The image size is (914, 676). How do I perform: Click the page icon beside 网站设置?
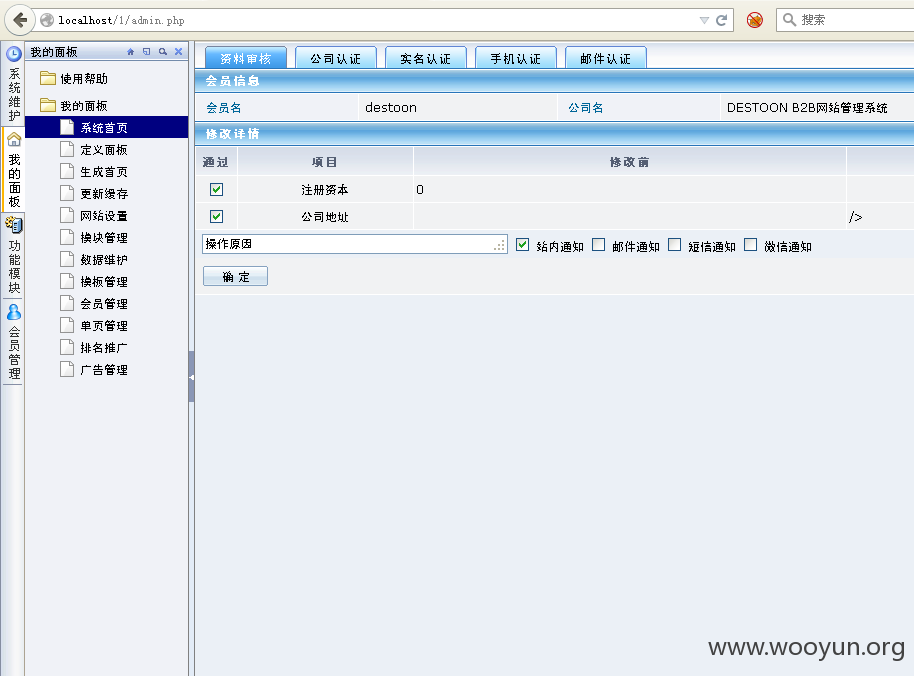[67, 215]
